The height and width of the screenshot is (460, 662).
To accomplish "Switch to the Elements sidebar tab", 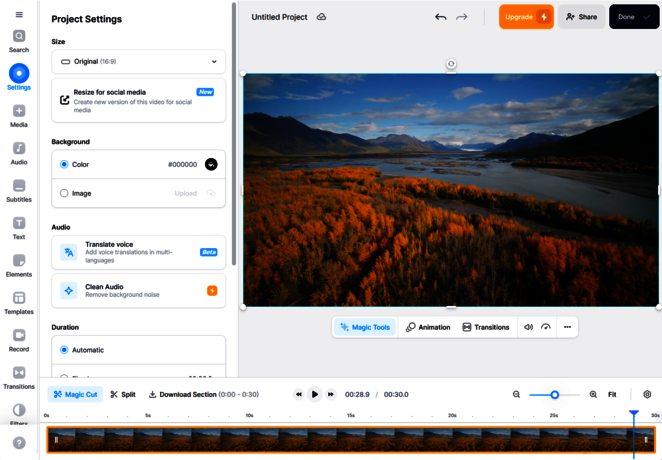I will [19, 265].
